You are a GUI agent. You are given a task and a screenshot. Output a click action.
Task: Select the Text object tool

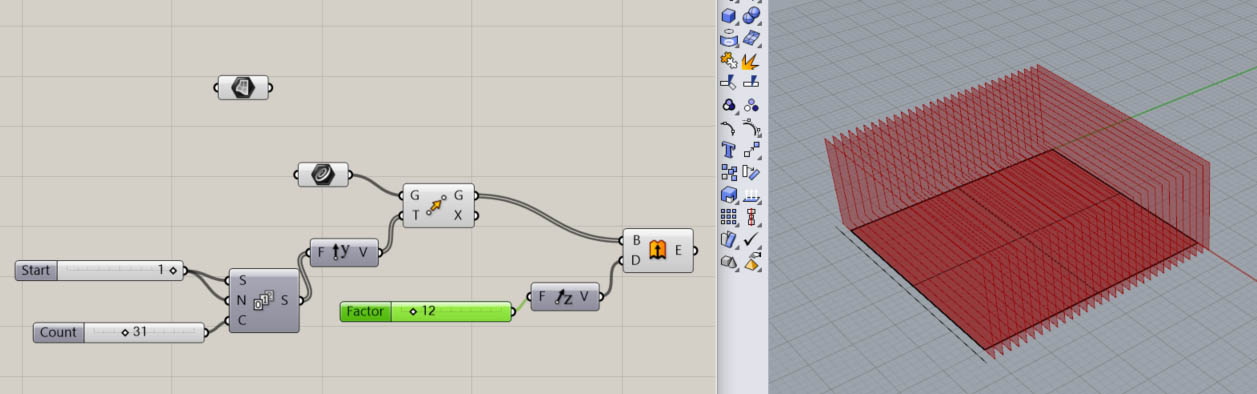tap(729, 150)
